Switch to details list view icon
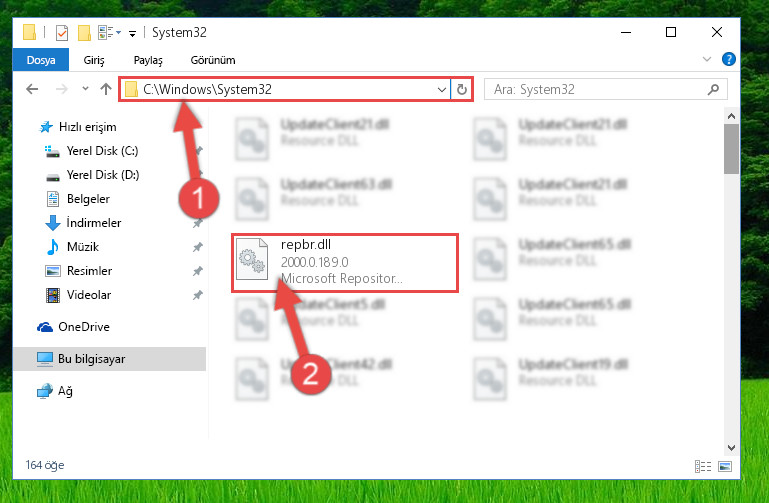769x503 pixels. tap(703, 466)
